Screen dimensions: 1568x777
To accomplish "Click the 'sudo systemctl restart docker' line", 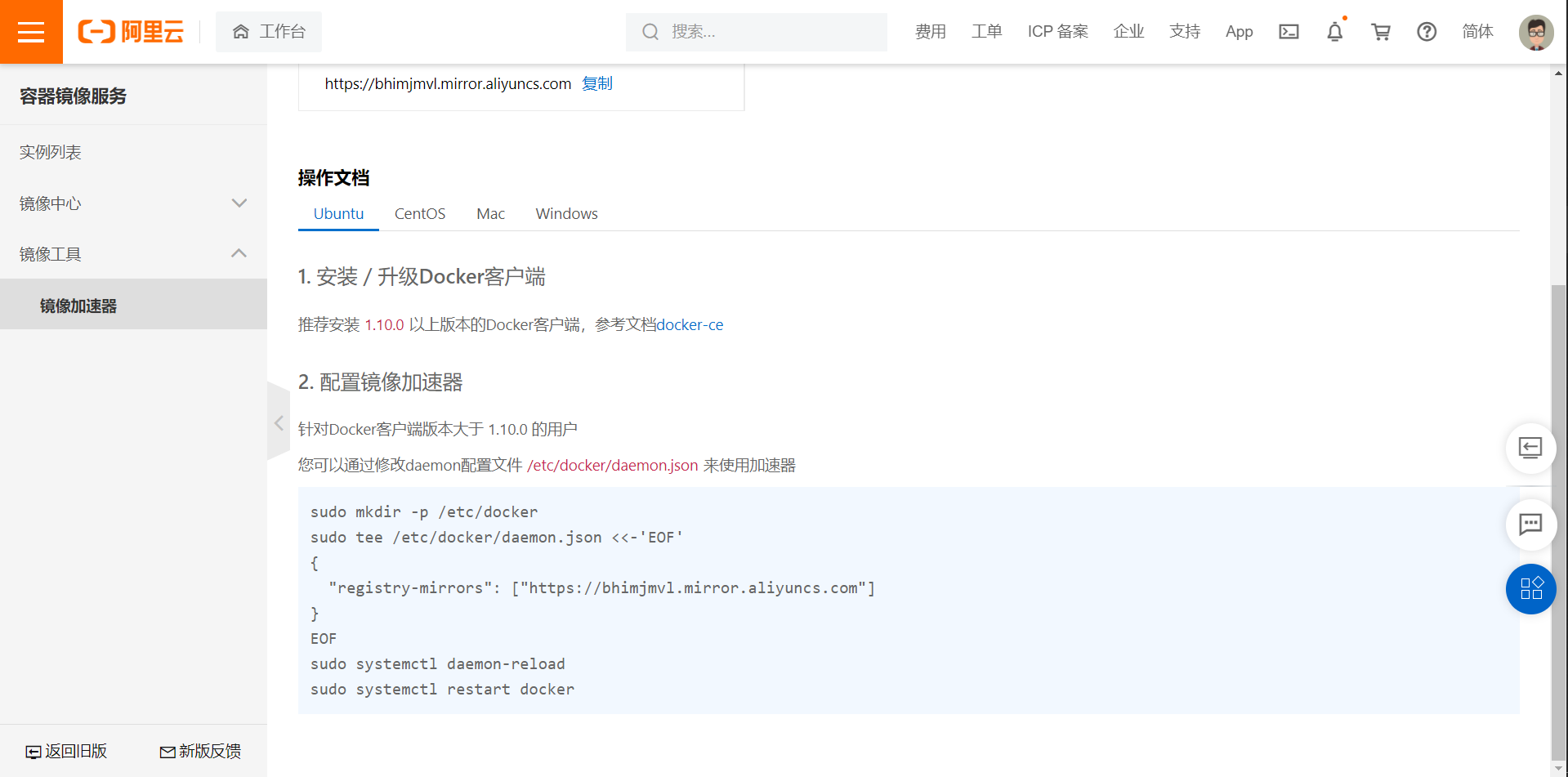I will click(x=442, y=689).
